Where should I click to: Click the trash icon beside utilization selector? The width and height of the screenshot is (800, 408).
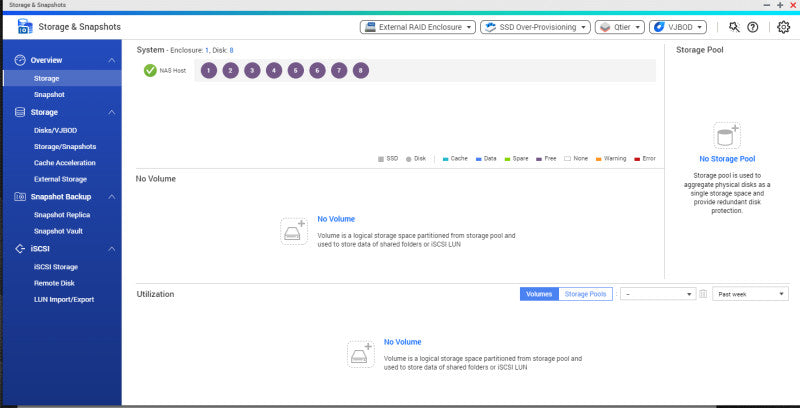(x=703, y=294)
